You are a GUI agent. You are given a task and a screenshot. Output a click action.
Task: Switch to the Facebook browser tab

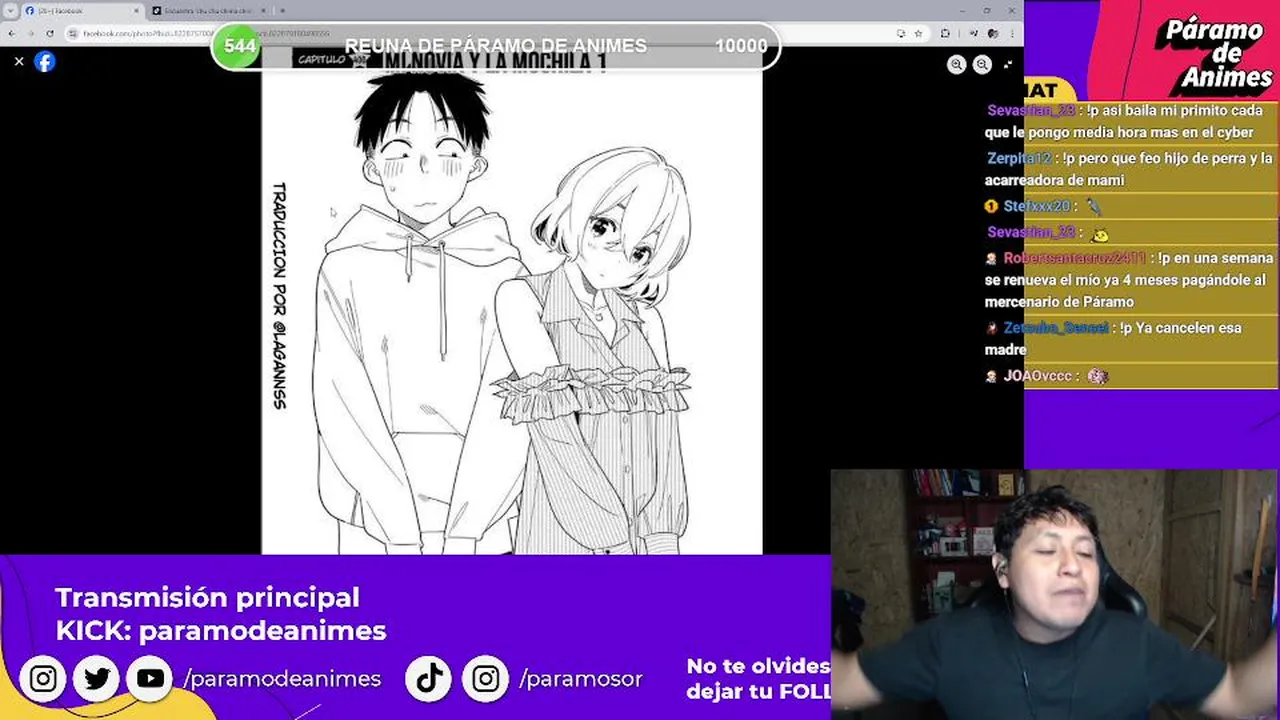pos(82,11)
